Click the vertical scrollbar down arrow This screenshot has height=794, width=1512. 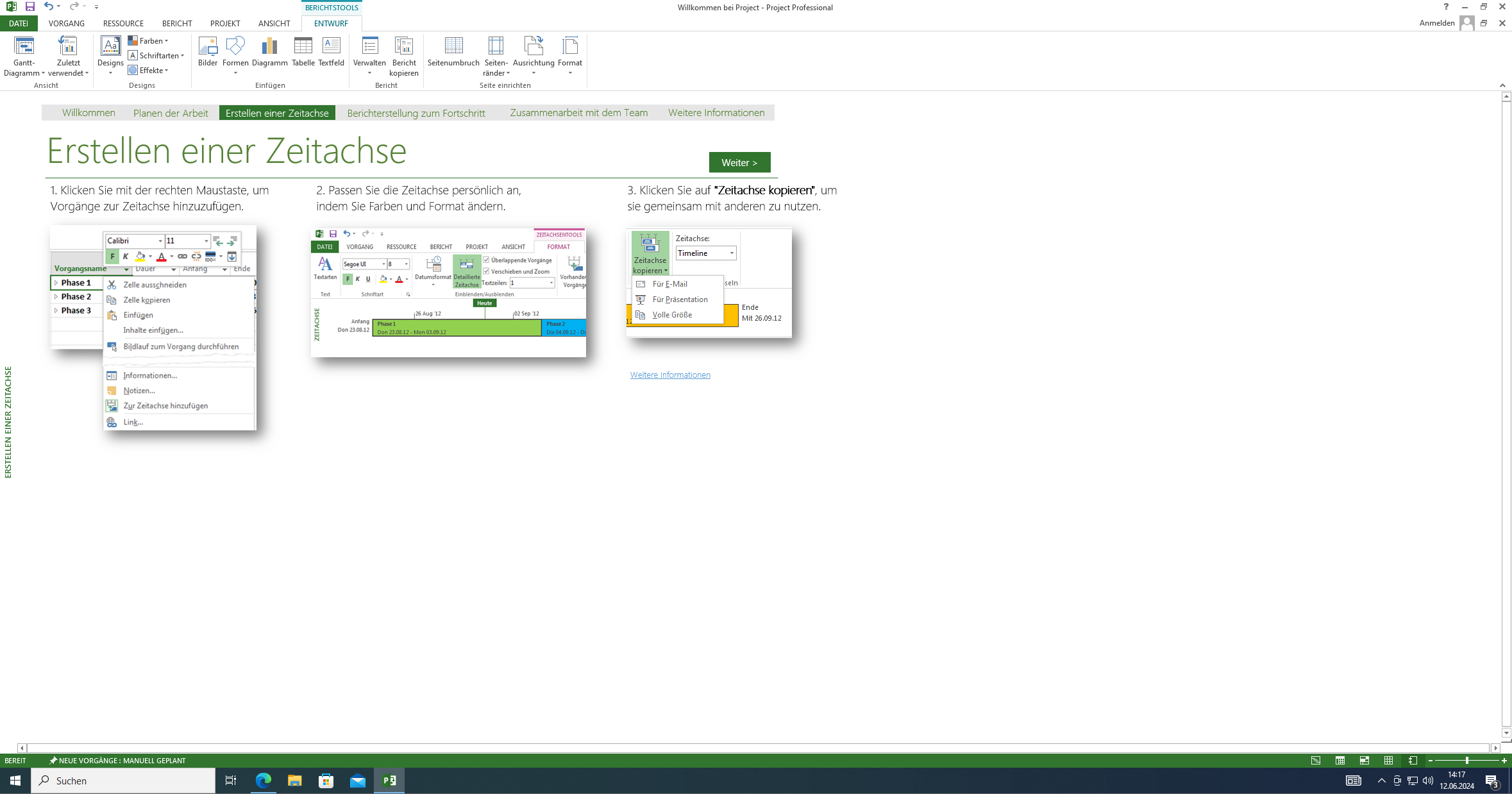click(1506, 733)
